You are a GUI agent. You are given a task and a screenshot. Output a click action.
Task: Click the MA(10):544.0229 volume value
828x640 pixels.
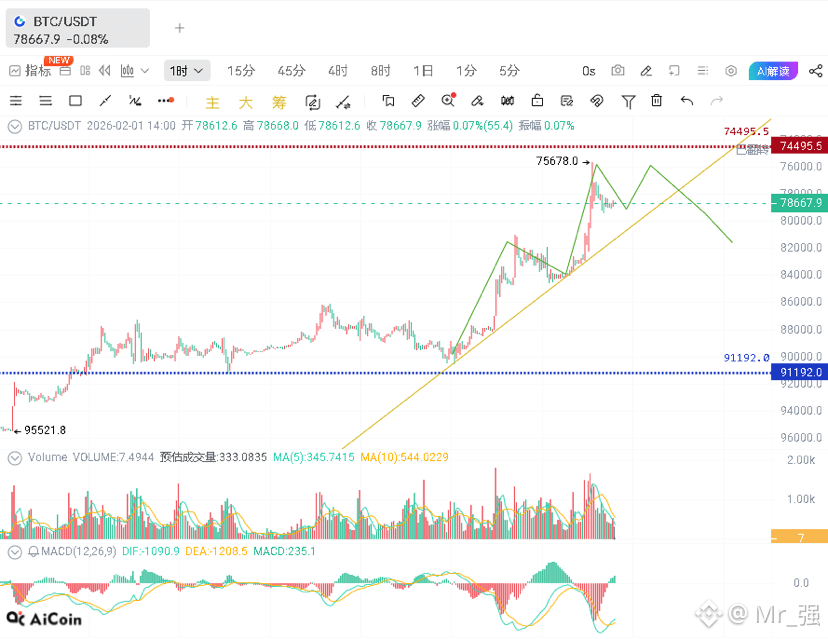pos(404,457)
